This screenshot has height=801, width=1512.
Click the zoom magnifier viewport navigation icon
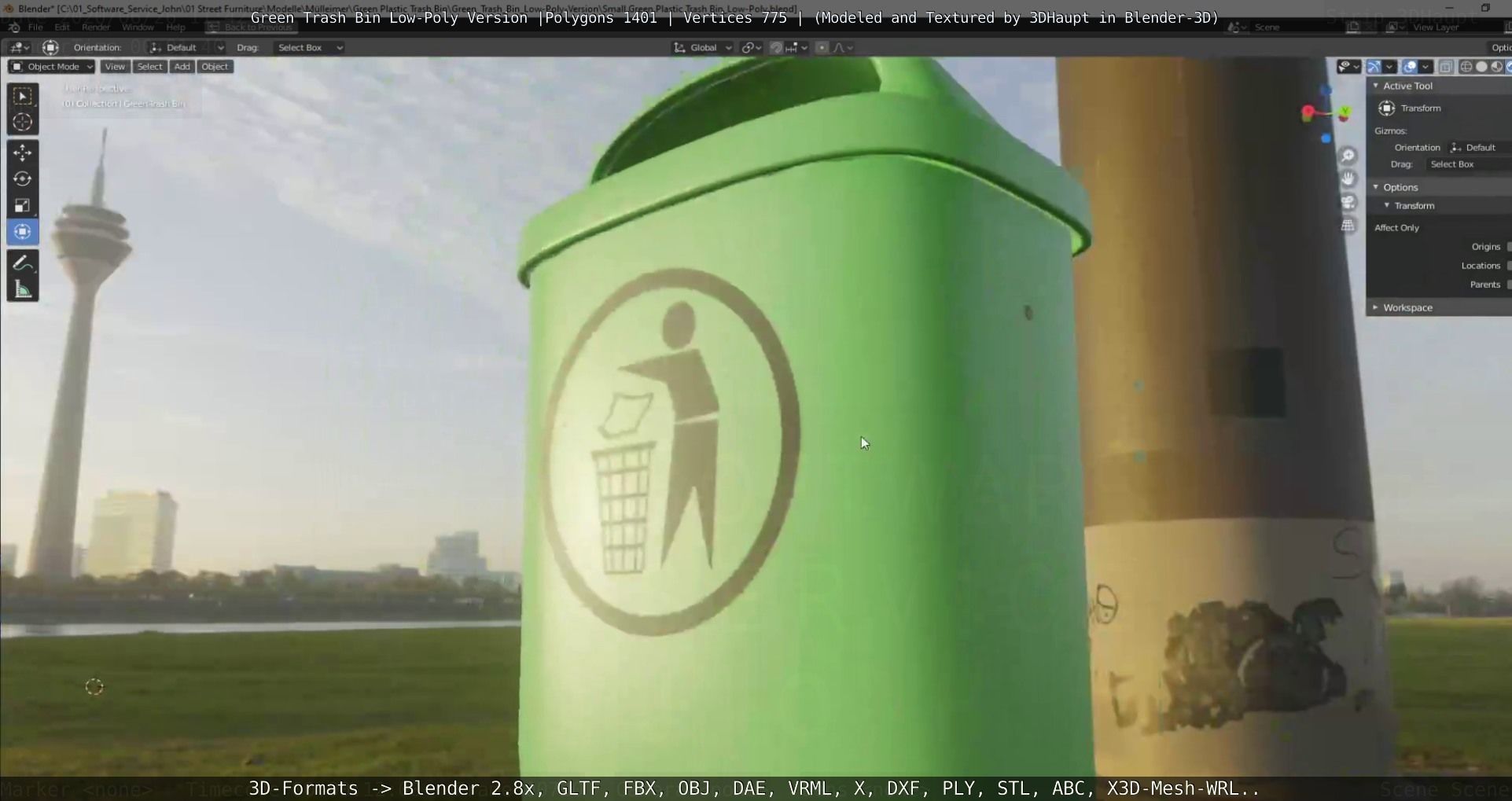(1348, 156)
